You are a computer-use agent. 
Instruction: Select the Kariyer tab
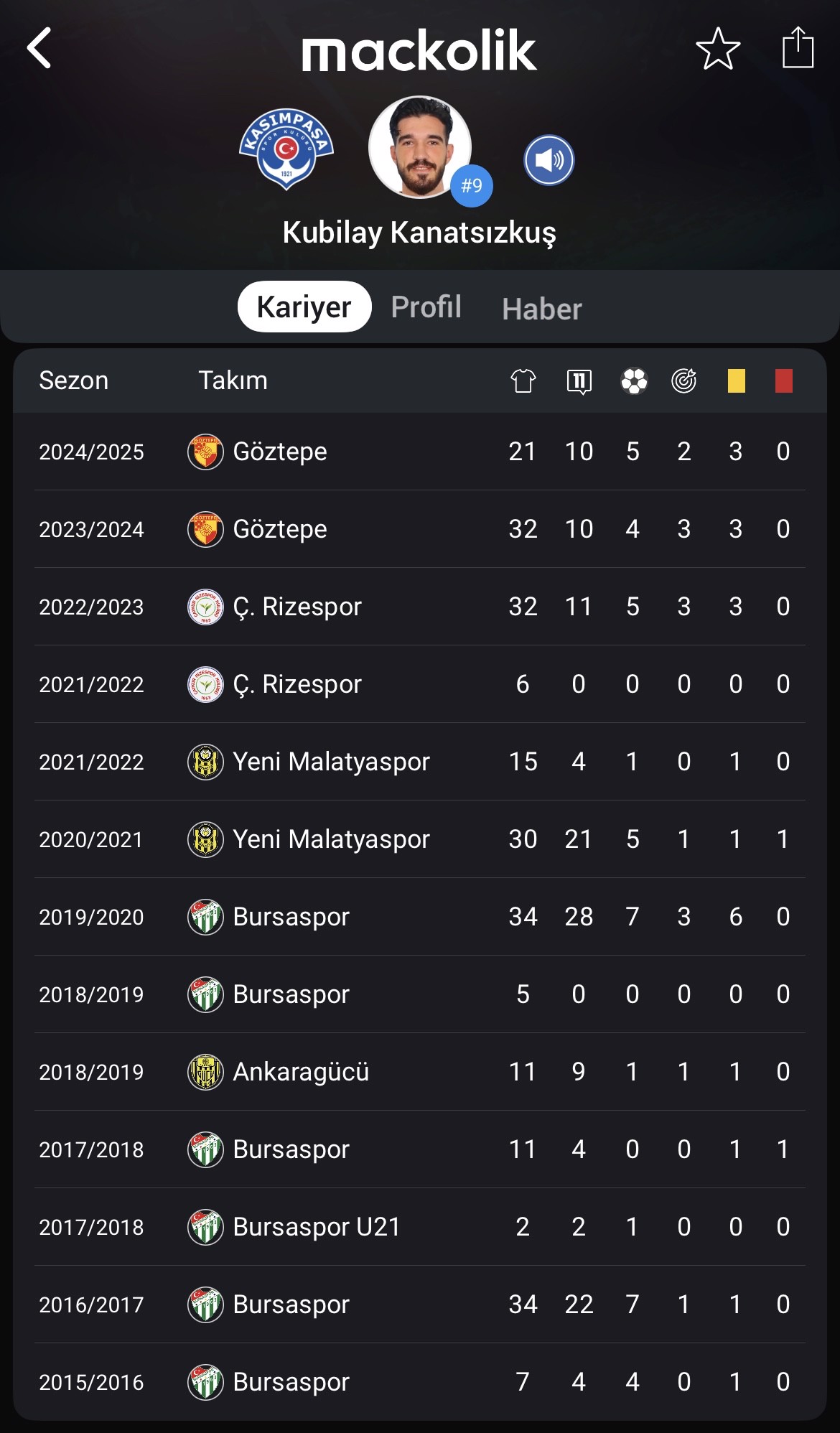point(304,307)
